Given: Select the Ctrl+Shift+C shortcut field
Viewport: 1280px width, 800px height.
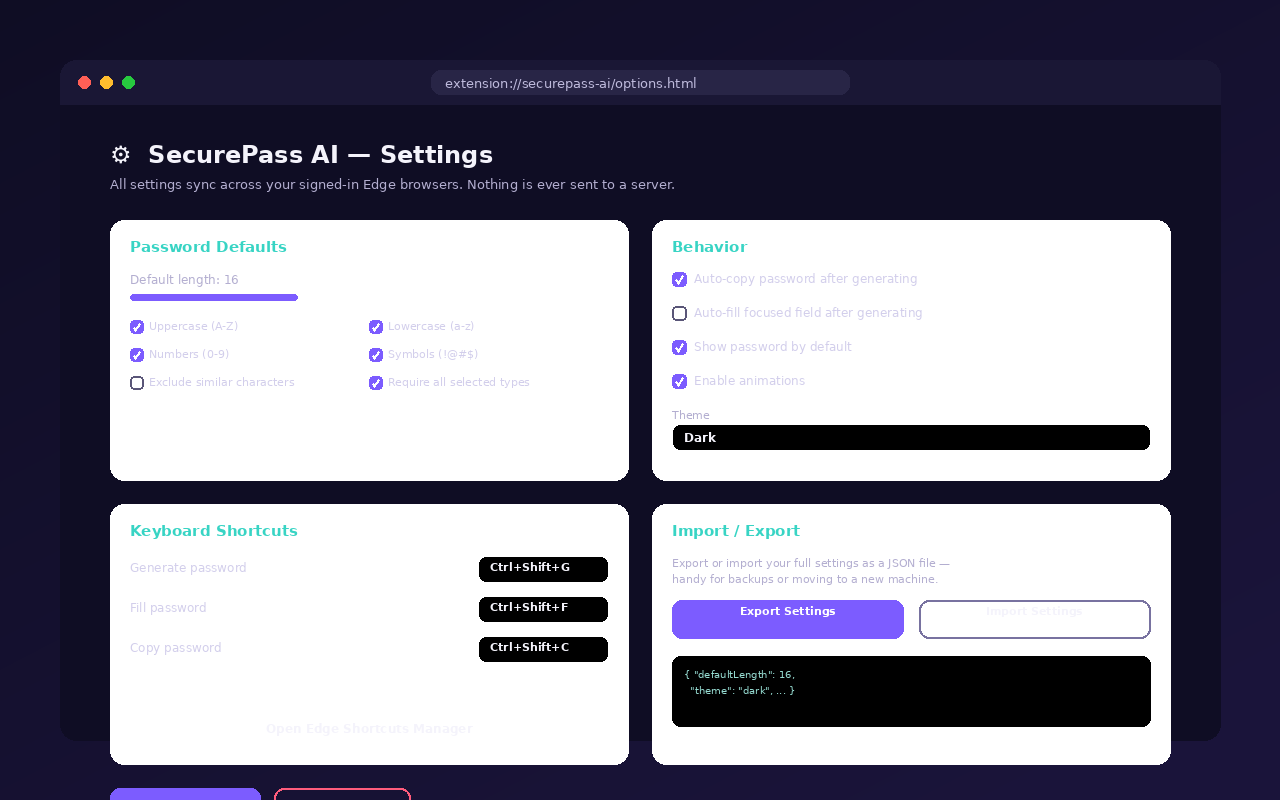Looking at the screenshot, I should tap(543, 649).
